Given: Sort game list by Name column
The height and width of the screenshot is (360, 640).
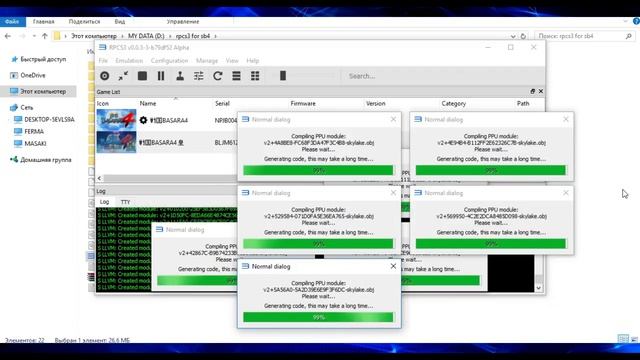Looking at the screenshot, I should [x=148, y=104].
